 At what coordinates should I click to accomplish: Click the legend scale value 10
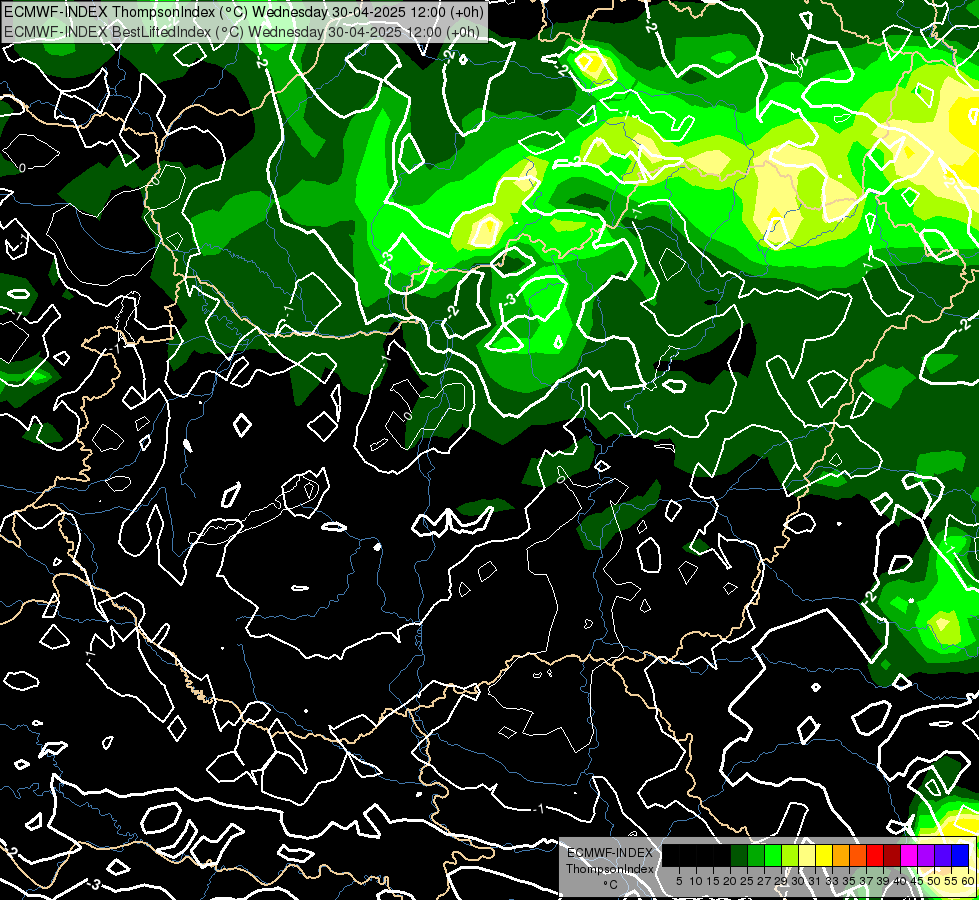(x=696, y=881)
